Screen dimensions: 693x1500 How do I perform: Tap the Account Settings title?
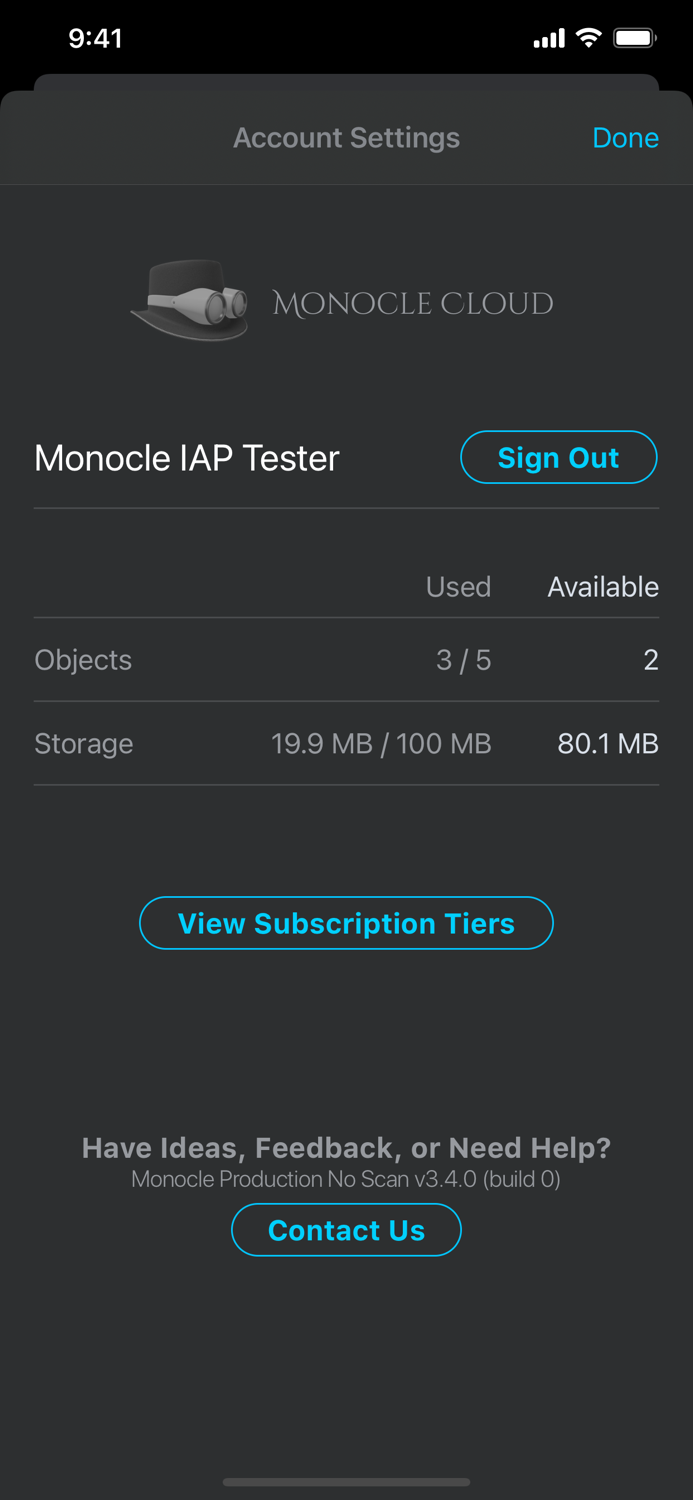point(346,137)
